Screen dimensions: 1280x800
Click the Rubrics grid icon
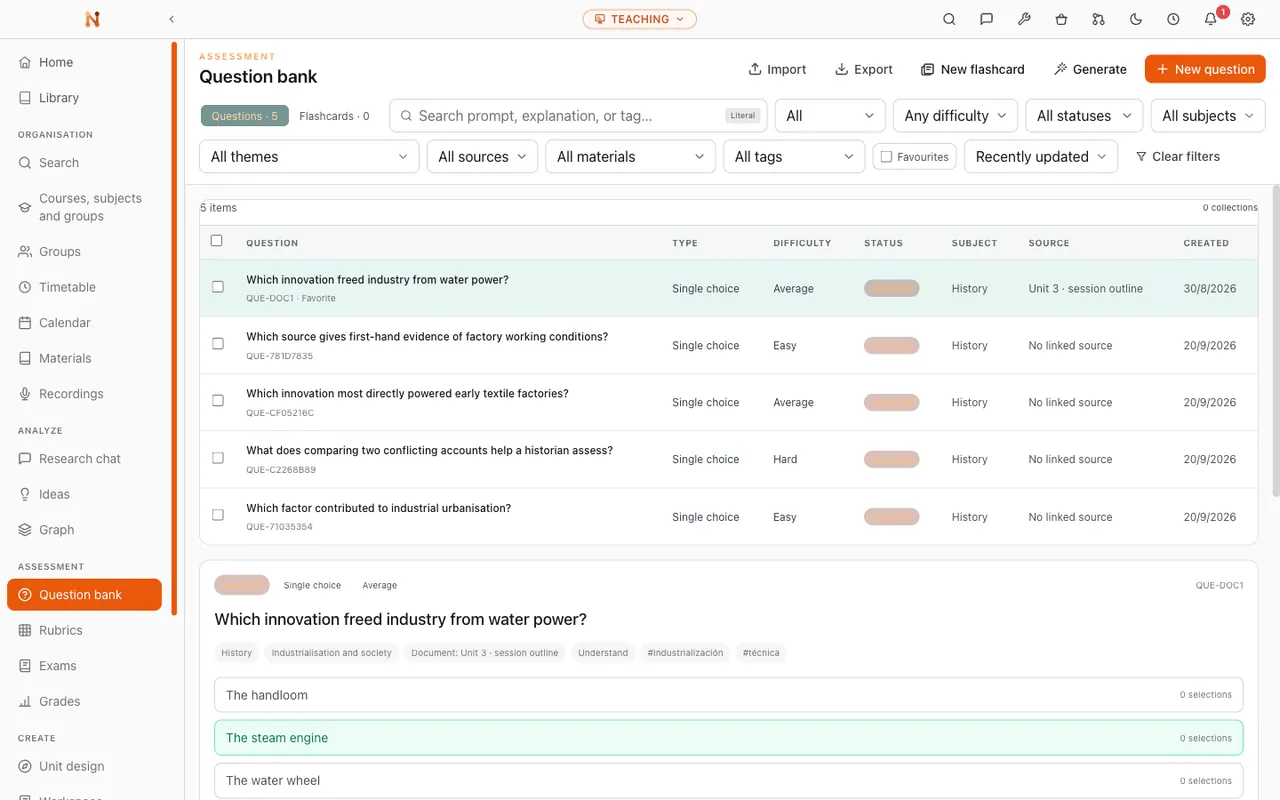[x=25, y=630]
